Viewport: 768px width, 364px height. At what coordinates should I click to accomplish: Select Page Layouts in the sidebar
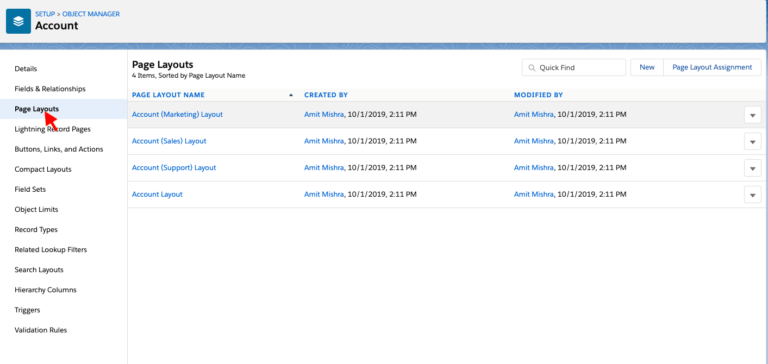tap(37, 109)
